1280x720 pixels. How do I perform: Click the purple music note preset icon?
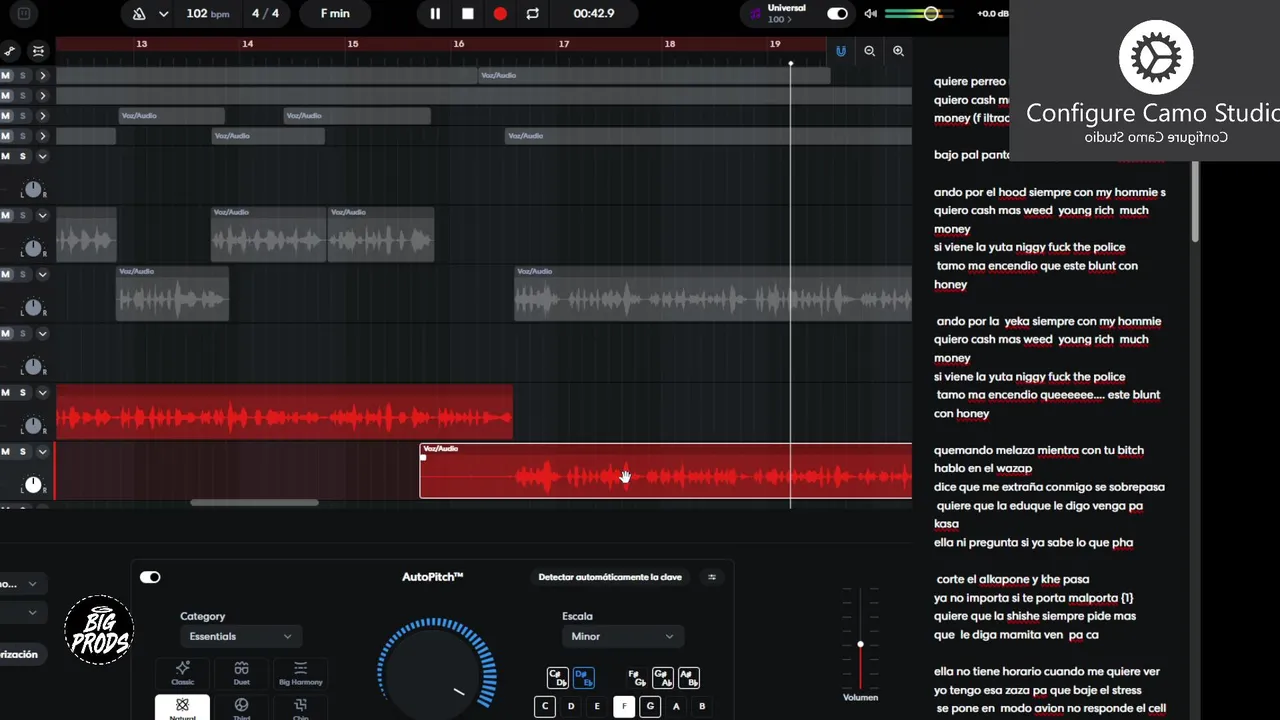pos(755,14)
